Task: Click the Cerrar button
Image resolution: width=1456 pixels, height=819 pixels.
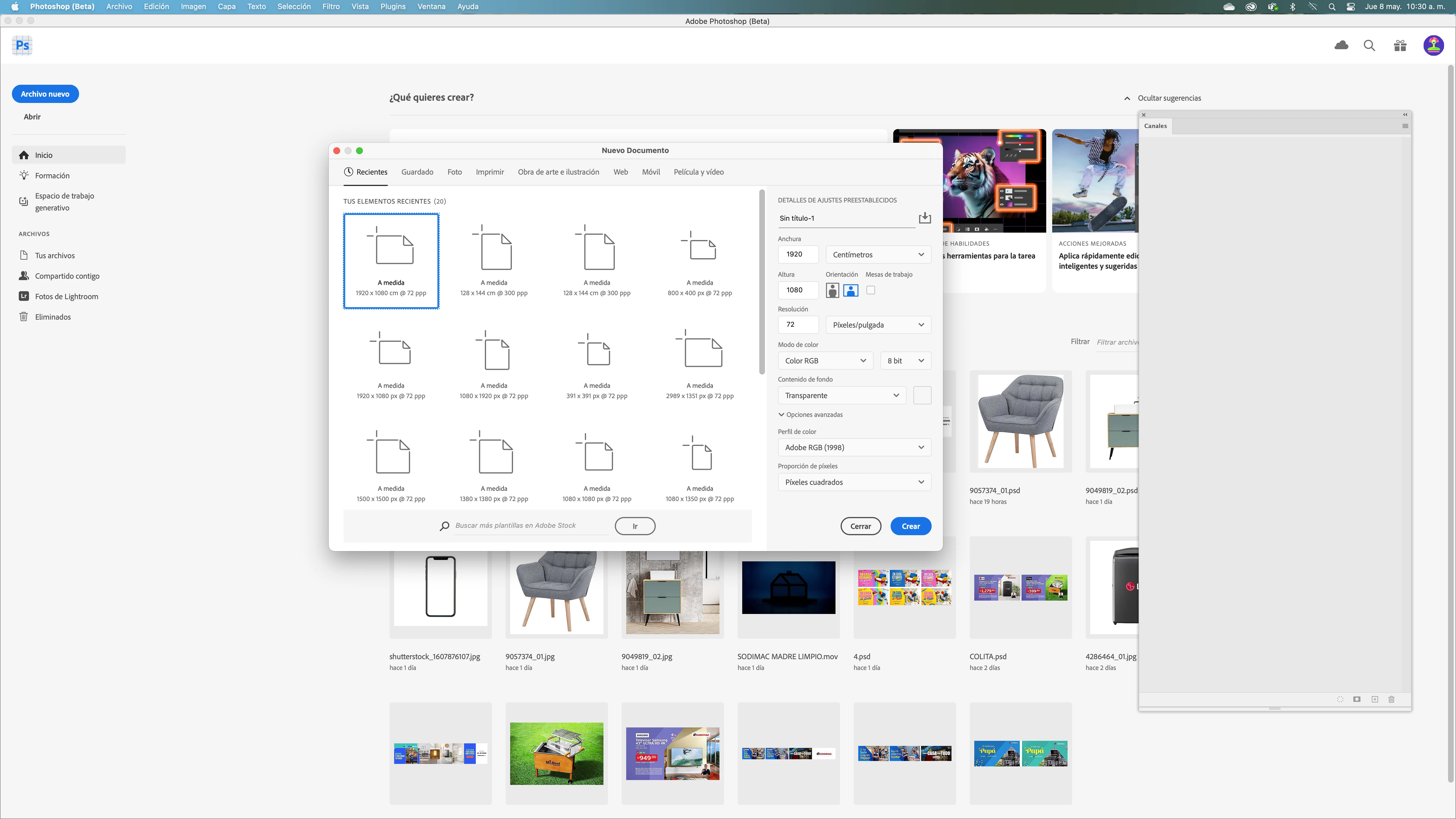Action: 860,526
